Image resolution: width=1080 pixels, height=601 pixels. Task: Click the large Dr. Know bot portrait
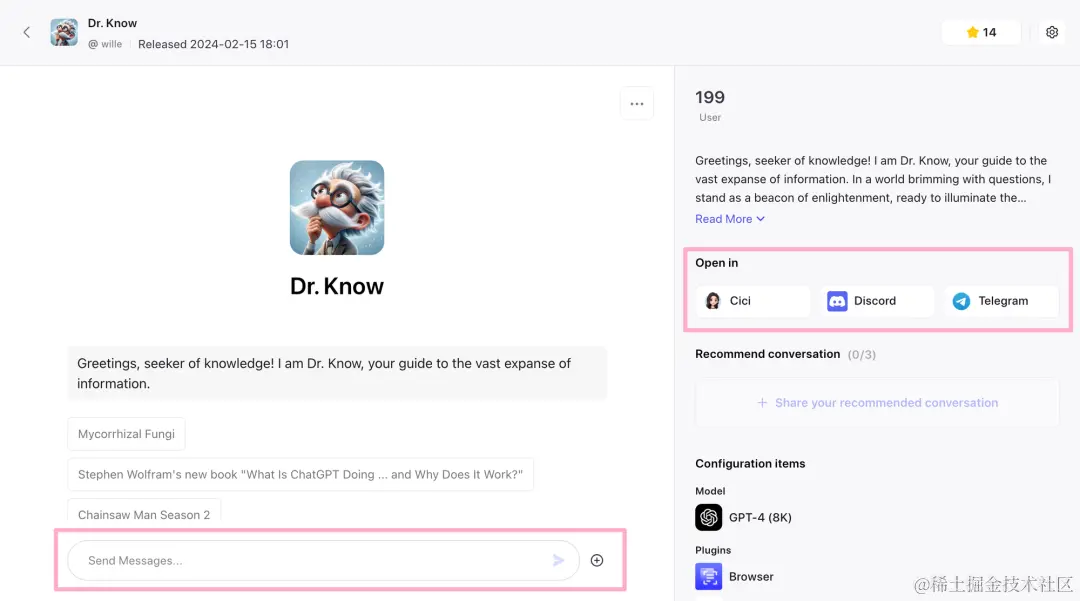[337, 208]
